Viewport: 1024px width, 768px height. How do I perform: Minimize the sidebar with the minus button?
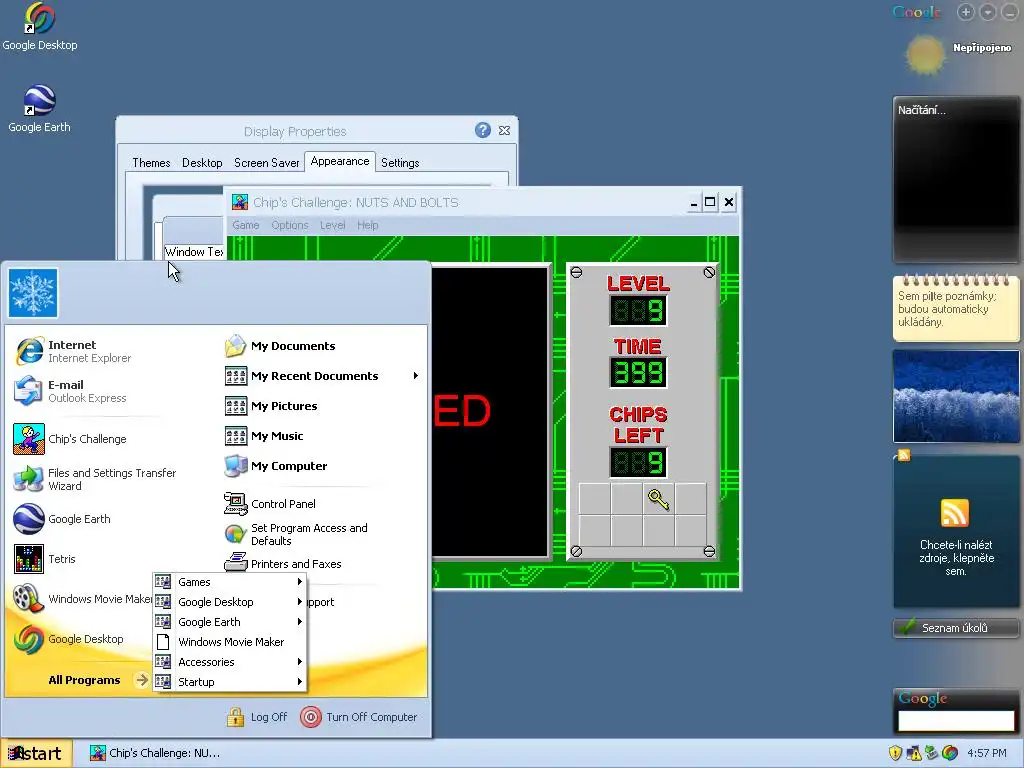pos(1010,12)
